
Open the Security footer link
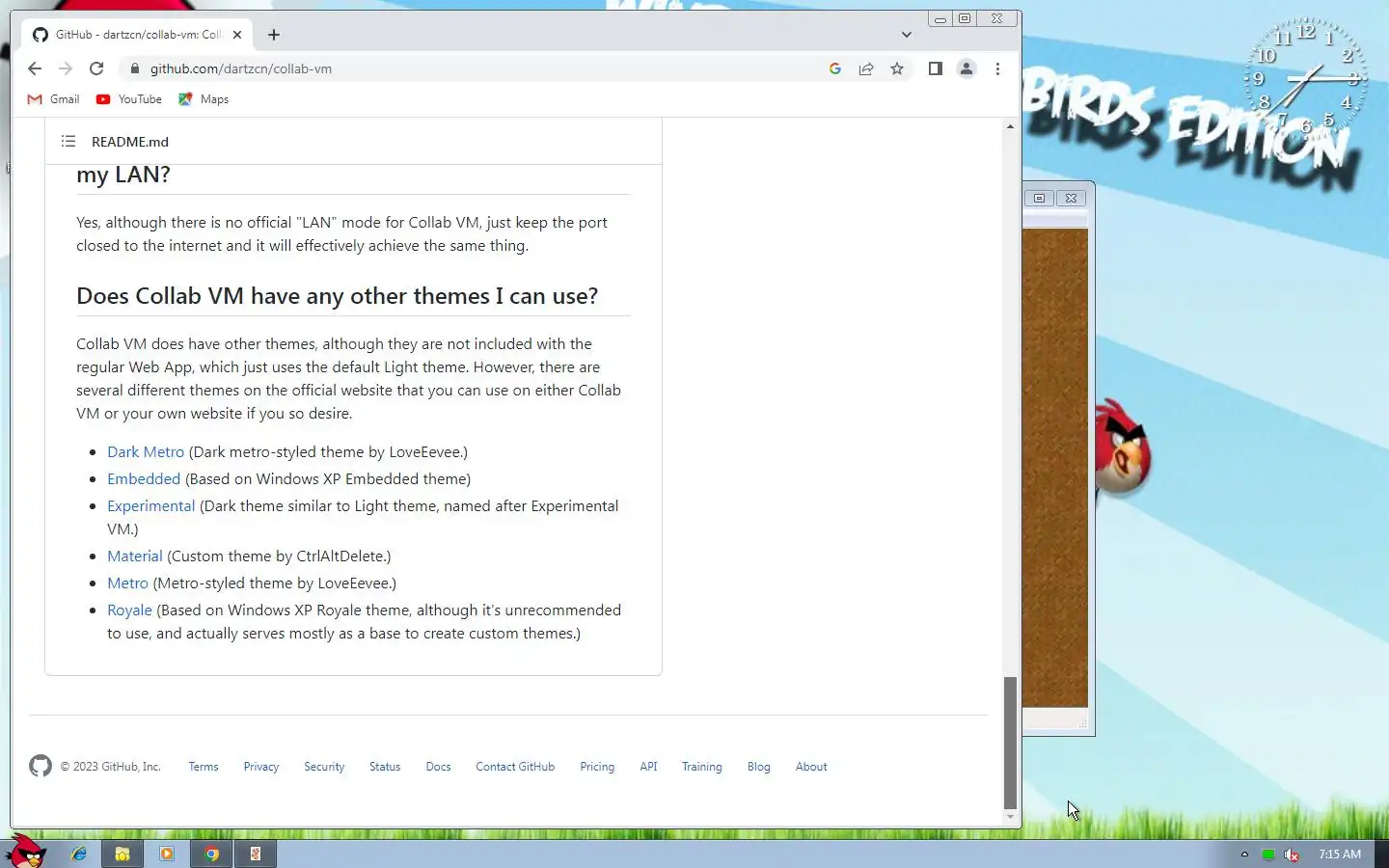coord(324,767)
